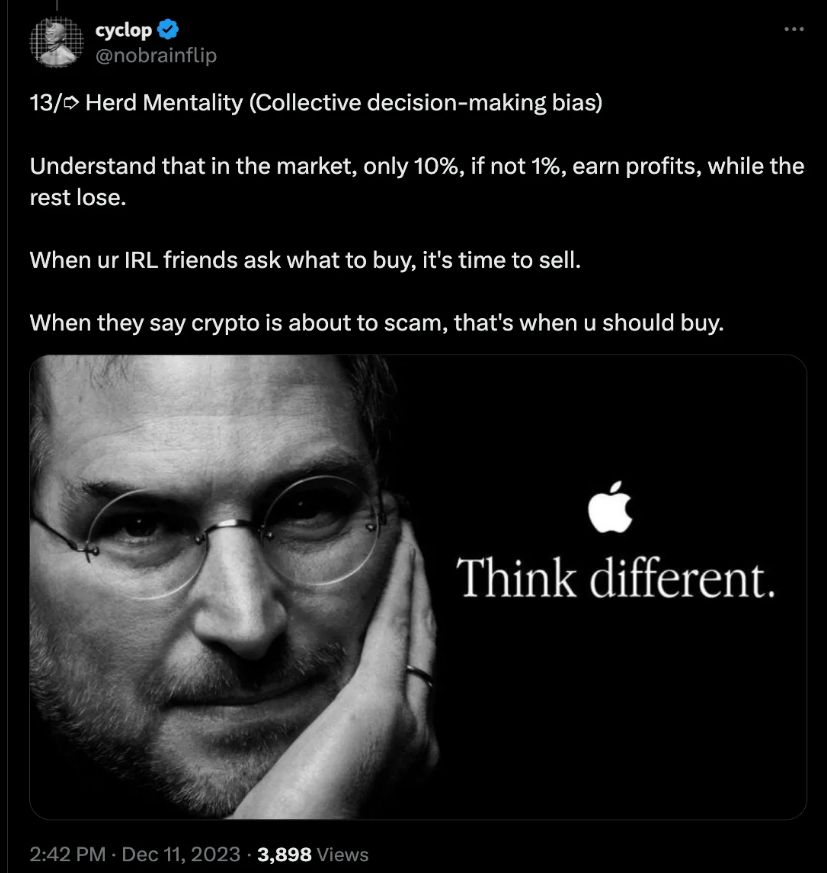Image resolution: width=827 pixels, height=873 pixels.
Task: Open the 2:42 PM timestamp link
Action: [67, 854]
